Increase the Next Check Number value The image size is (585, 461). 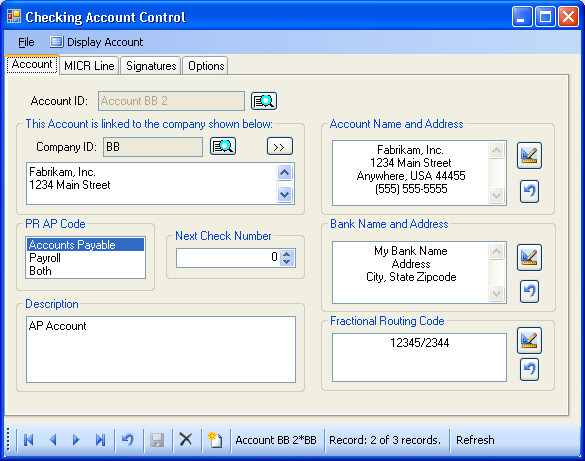coord(287,254)
